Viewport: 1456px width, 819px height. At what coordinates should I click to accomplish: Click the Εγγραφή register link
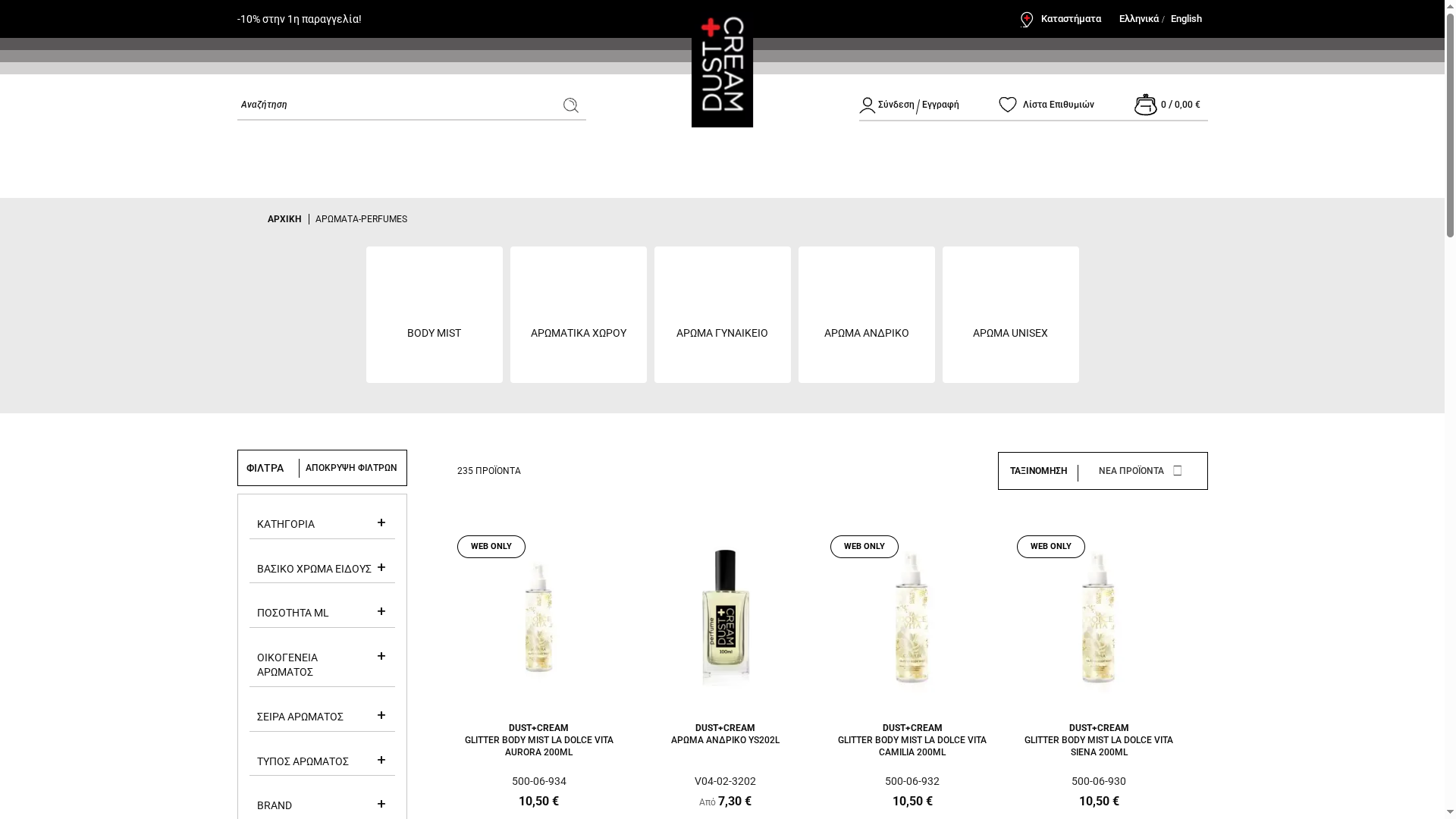click(940, 105)
